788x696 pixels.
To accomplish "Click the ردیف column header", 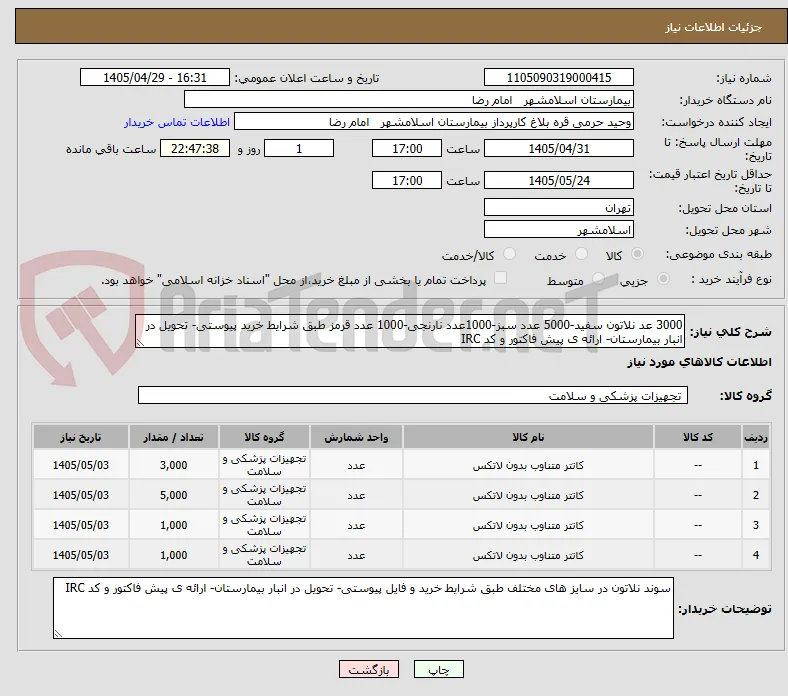I will (756, 437).
